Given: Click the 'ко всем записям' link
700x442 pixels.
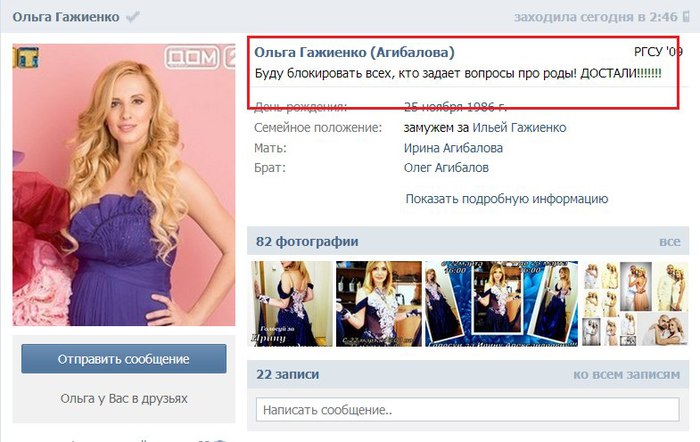Looking at the screenshot, I should 627,374.
